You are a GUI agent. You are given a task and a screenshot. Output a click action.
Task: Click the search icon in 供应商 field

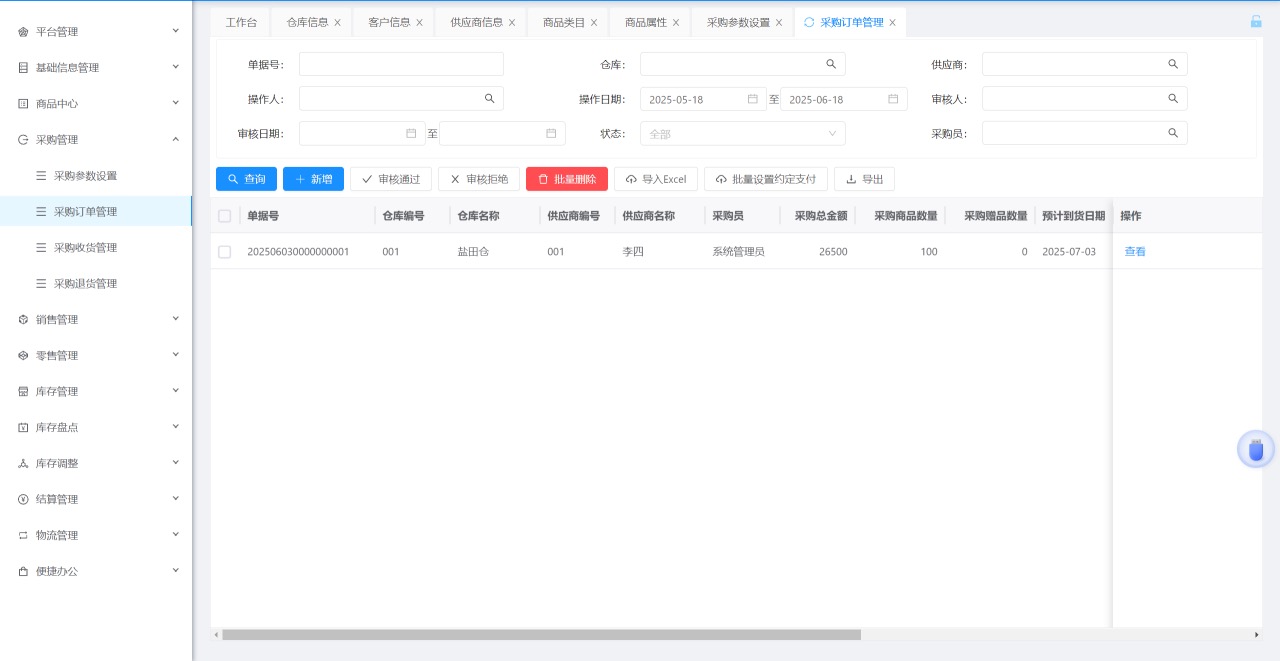coord(1173,64)
